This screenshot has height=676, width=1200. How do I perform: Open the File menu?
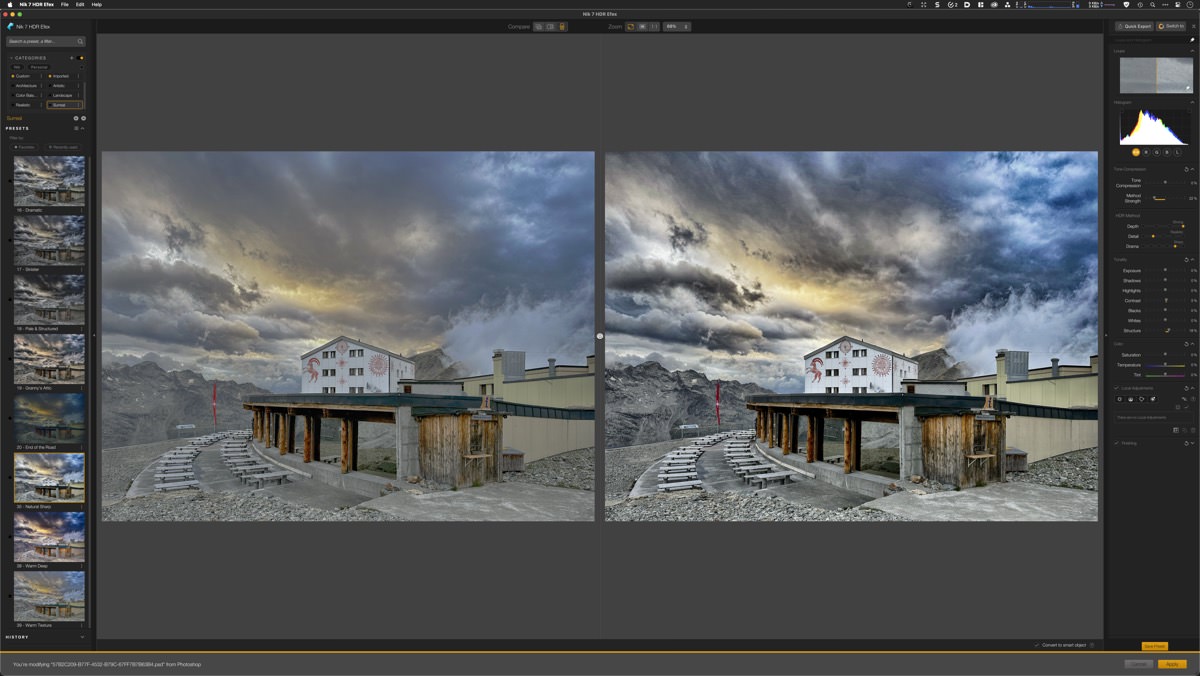[x=65, y=4]
